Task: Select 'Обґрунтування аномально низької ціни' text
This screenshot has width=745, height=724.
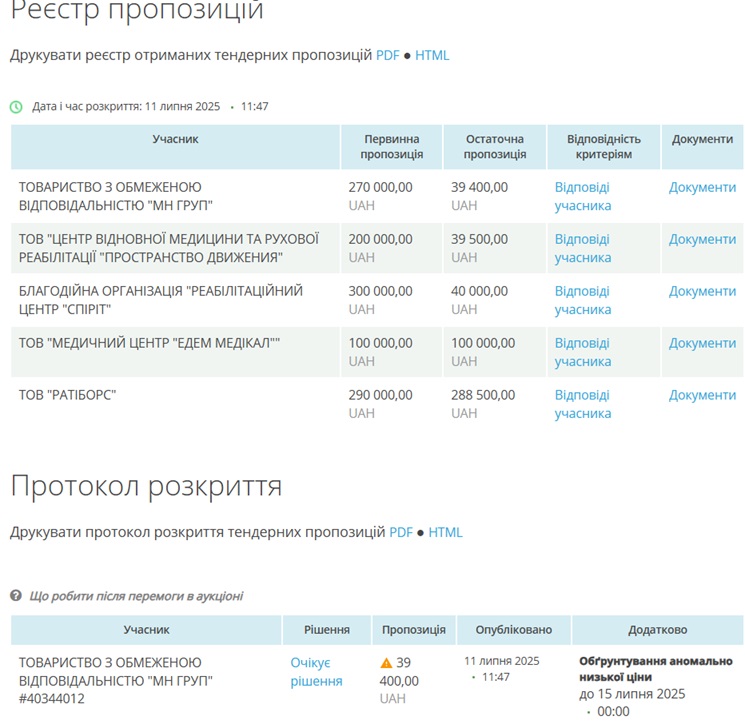Action: 656,669
